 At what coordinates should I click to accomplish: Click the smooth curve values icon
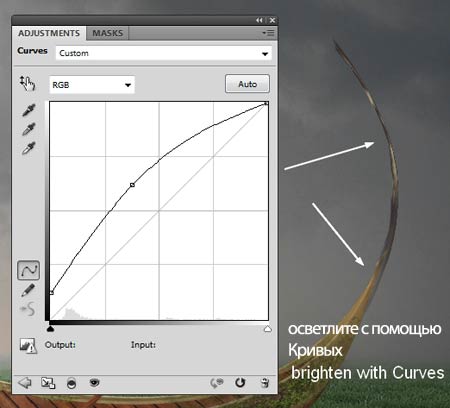(27, 309)
